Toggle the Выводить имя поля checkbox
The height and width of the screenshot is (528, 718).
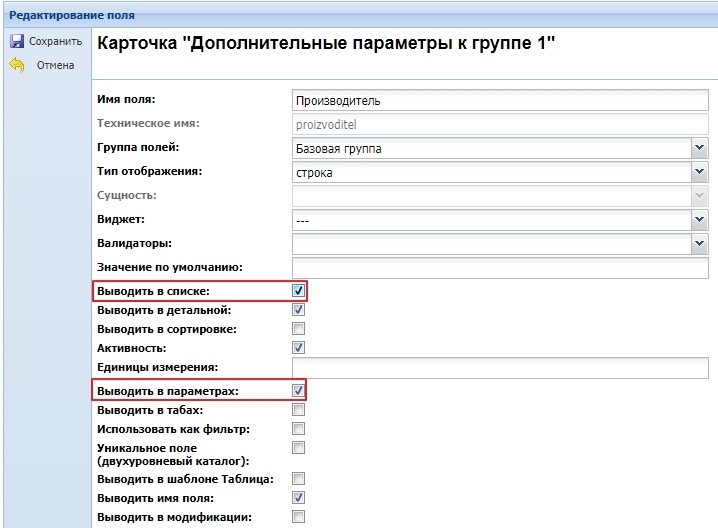[298, 498]
